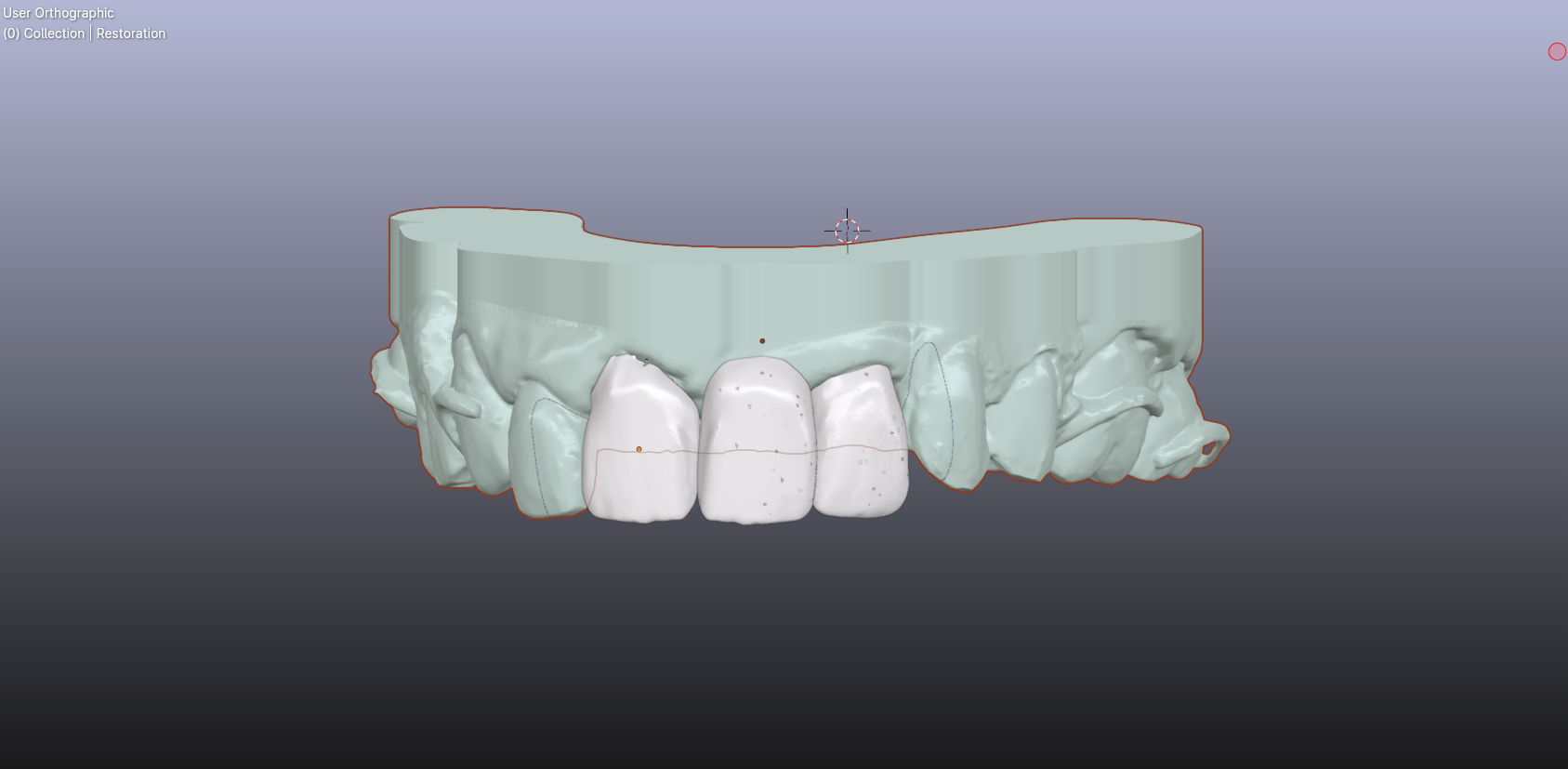1568x769 pixels.
Task: Click the "(0) Collection" label
Action: tap(44, 33)
